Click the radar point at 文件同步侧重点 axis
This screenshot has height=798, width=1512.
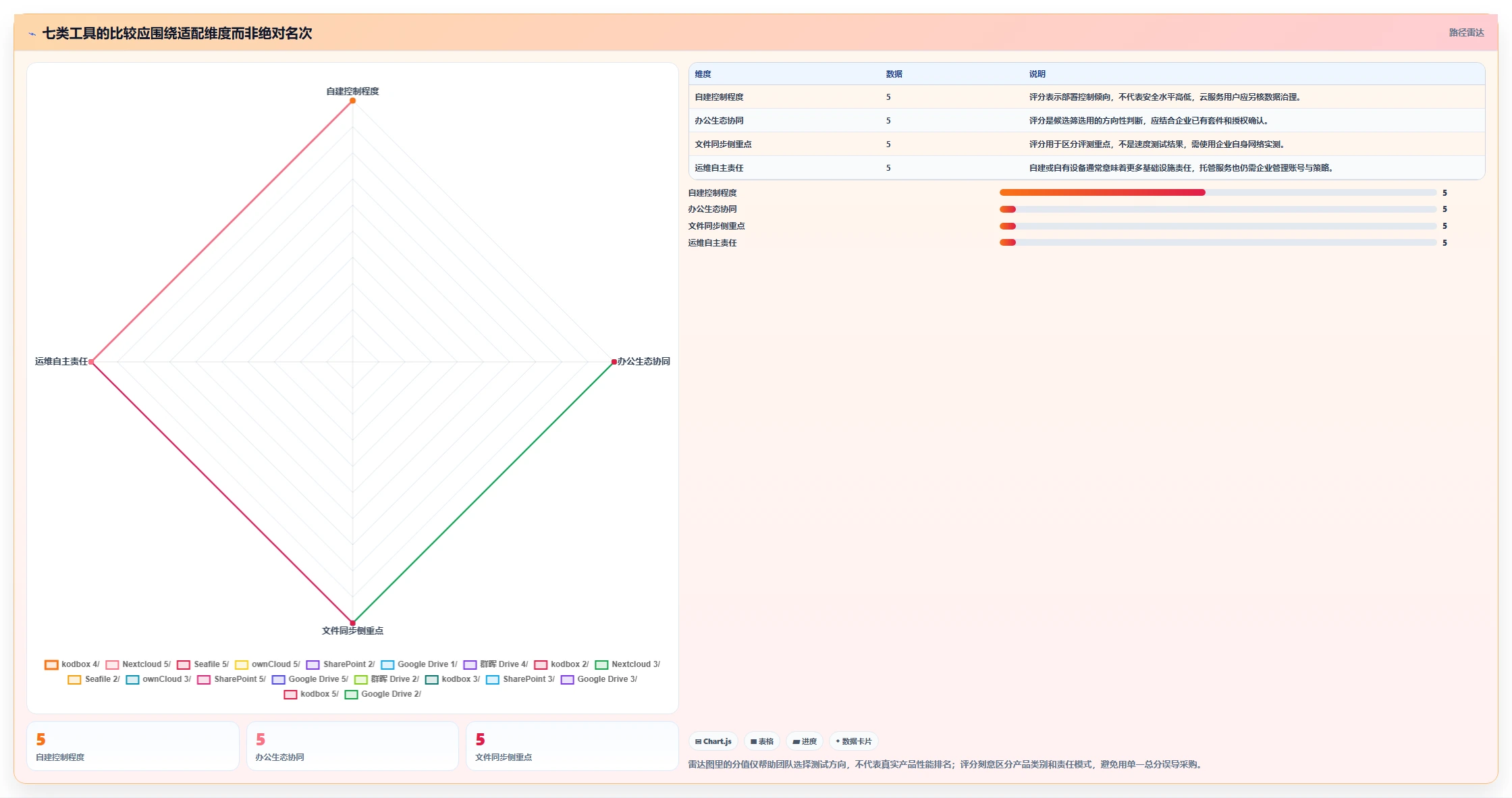tap(352, 623)
